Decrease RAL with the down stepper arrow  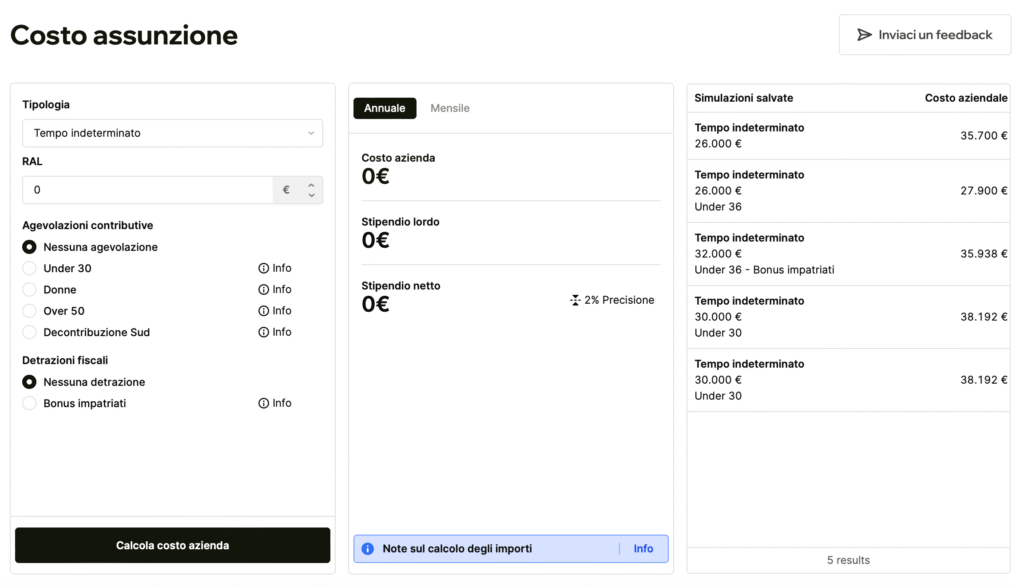(312, 195)
